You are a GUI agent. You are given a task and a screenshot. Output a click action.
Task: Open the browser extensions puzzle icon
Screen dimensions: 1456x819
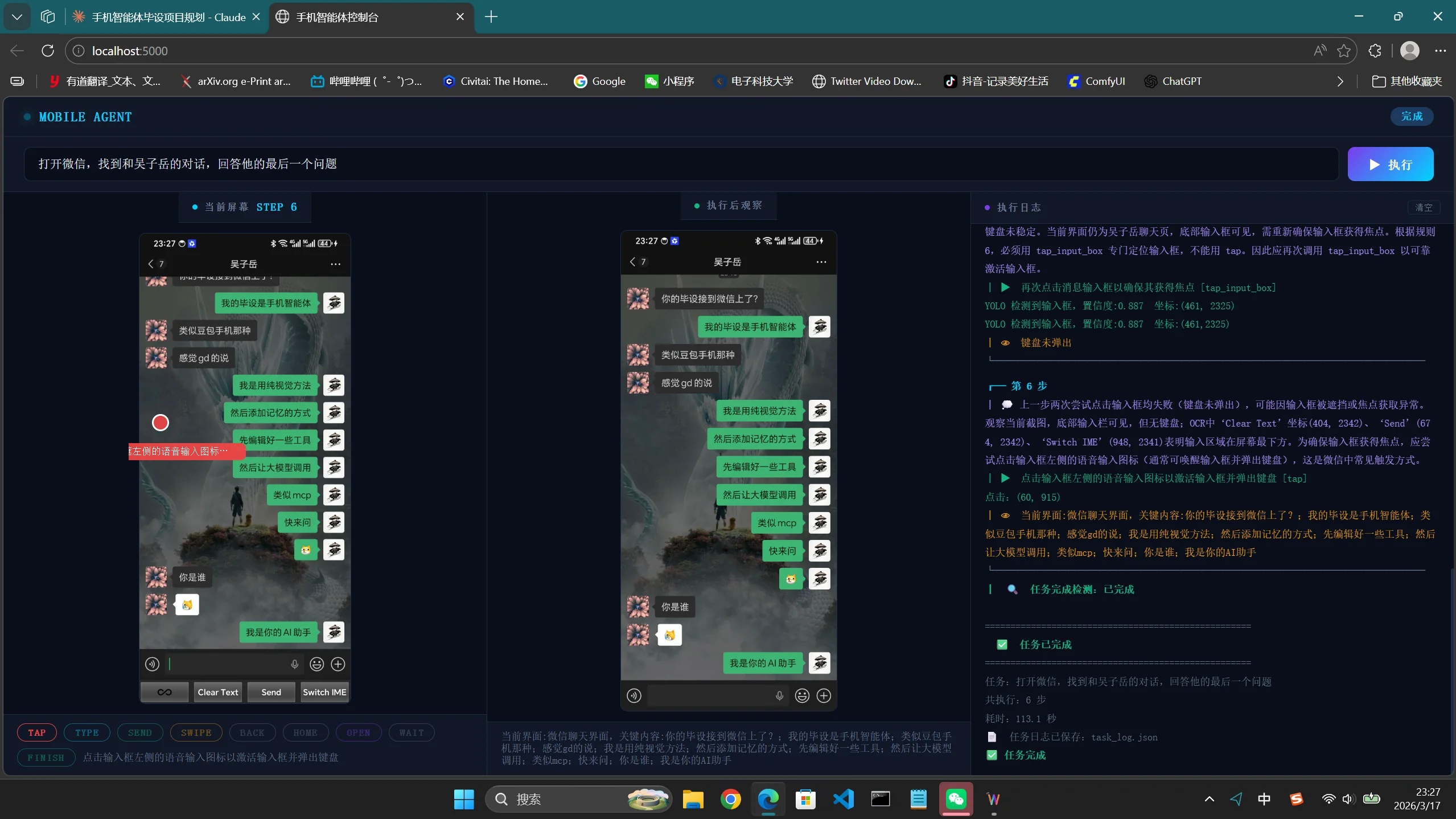1375,51
